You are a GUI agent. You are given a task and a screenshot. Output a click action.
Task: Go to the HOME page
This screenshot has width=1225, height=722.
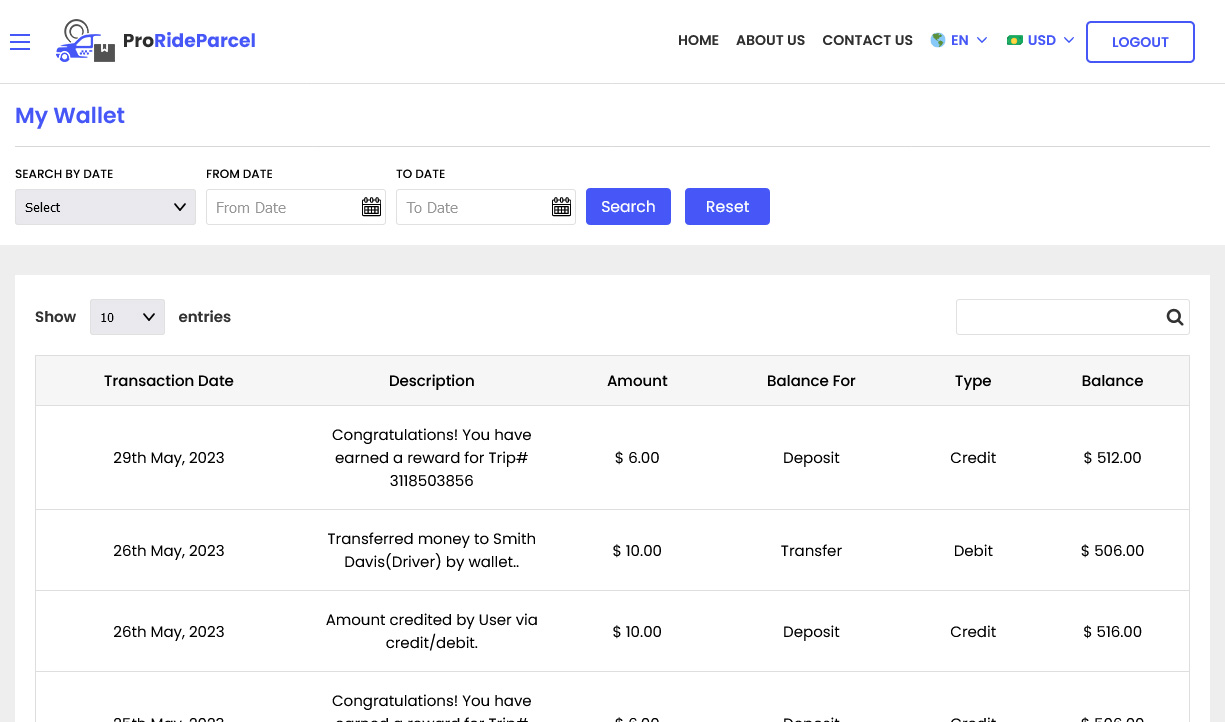pyautogui.click(x=698, y=40)
